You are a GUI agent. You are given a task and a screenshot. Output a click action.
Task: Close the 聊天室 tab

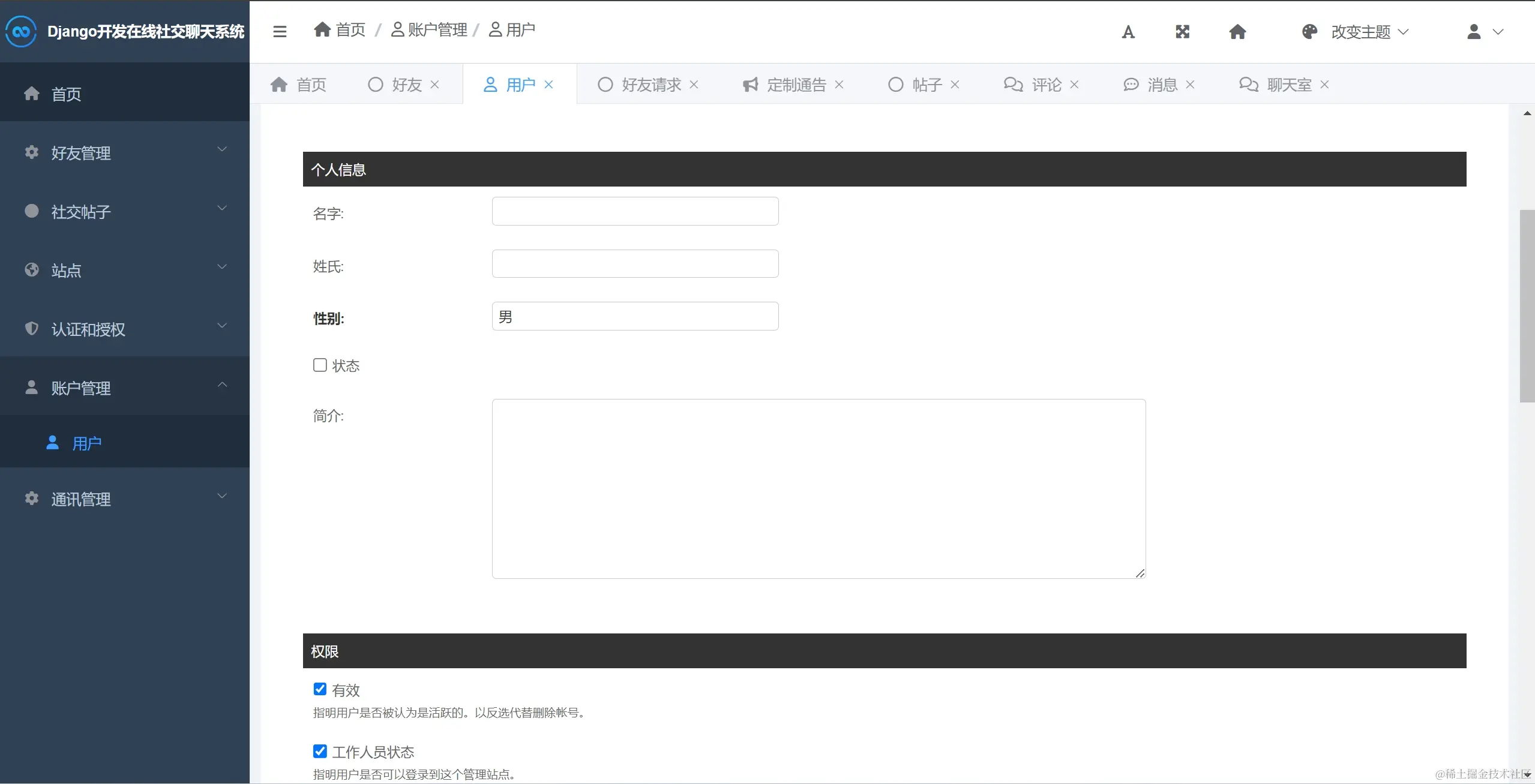coord(1324,85)
